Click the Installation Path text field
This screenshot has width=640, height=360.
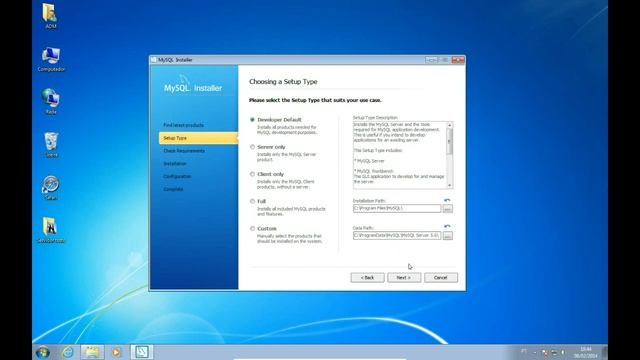point(397,209)
